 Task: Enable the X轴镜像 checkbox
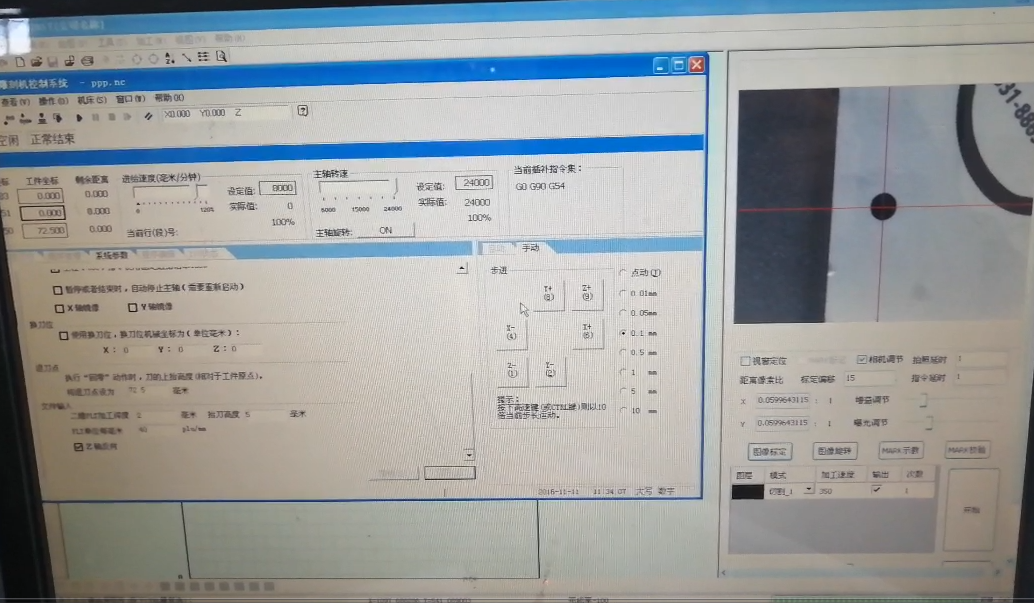point(59,307)
